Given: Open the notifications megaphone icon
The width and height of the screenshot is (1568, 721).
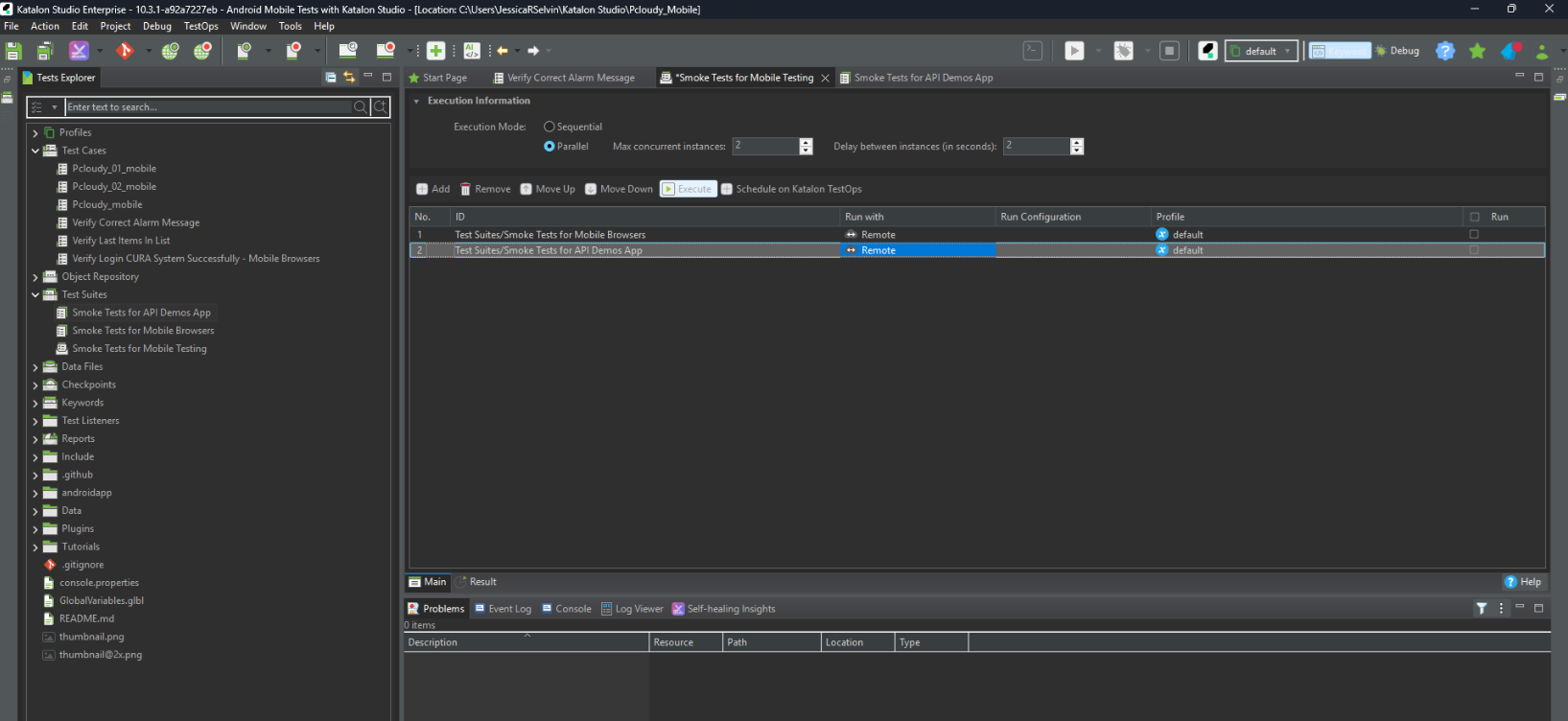Looking at the screenshot, I should tap(1510, 51).
